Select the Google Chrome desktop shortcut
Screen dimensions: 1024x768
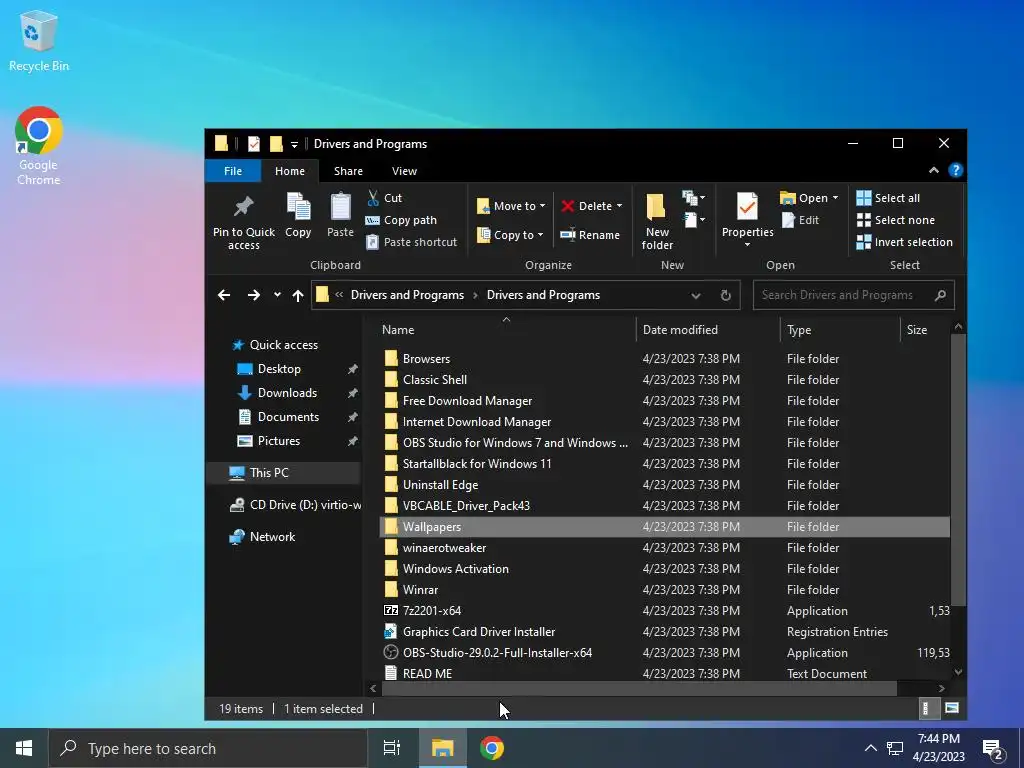[39, 146]
